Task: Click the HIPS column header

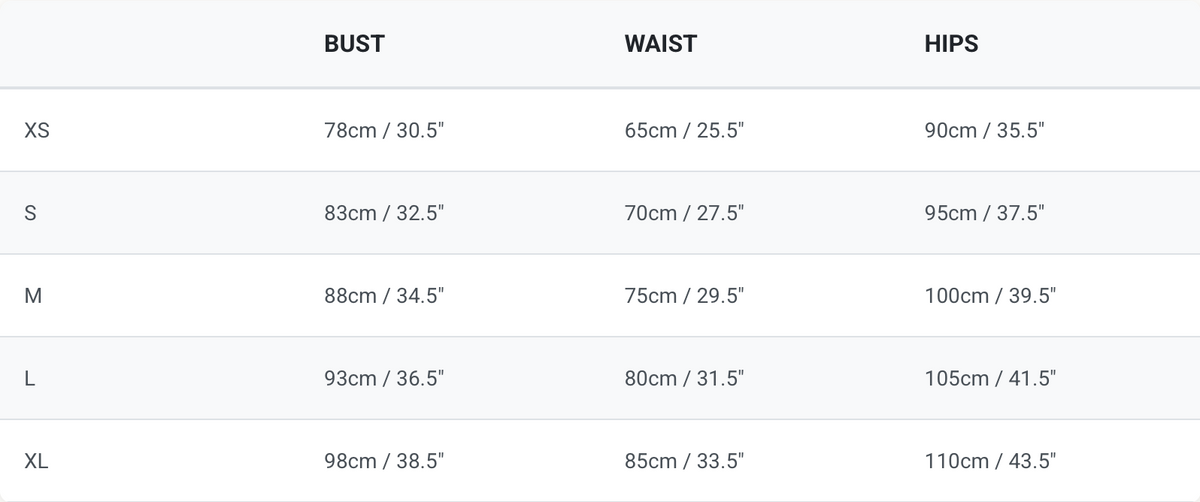Action: click(951, 44)
